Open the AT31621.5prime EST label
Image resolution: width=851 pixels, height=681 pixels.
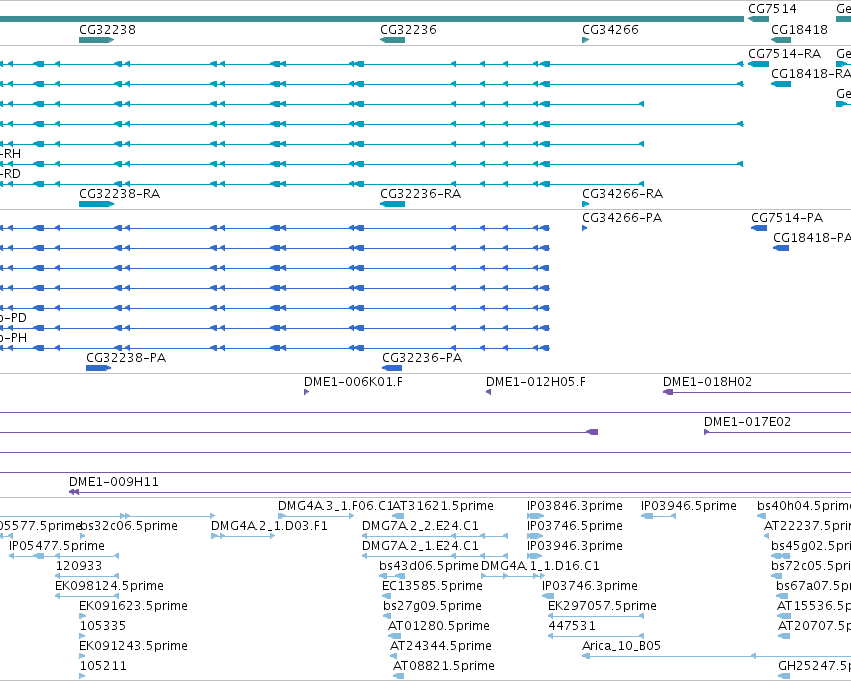[443, 506]
